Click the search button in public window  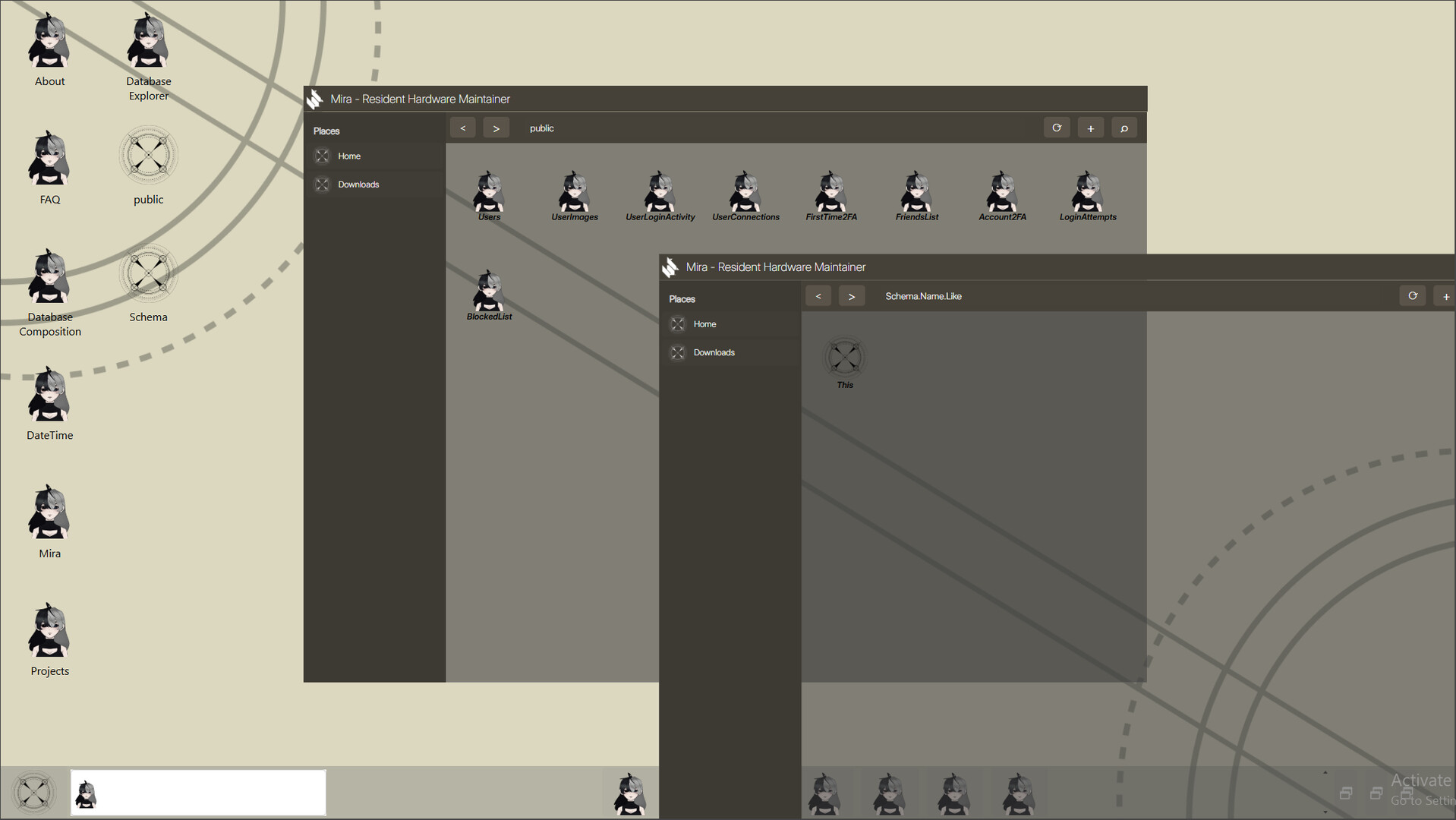(1124, 128)
